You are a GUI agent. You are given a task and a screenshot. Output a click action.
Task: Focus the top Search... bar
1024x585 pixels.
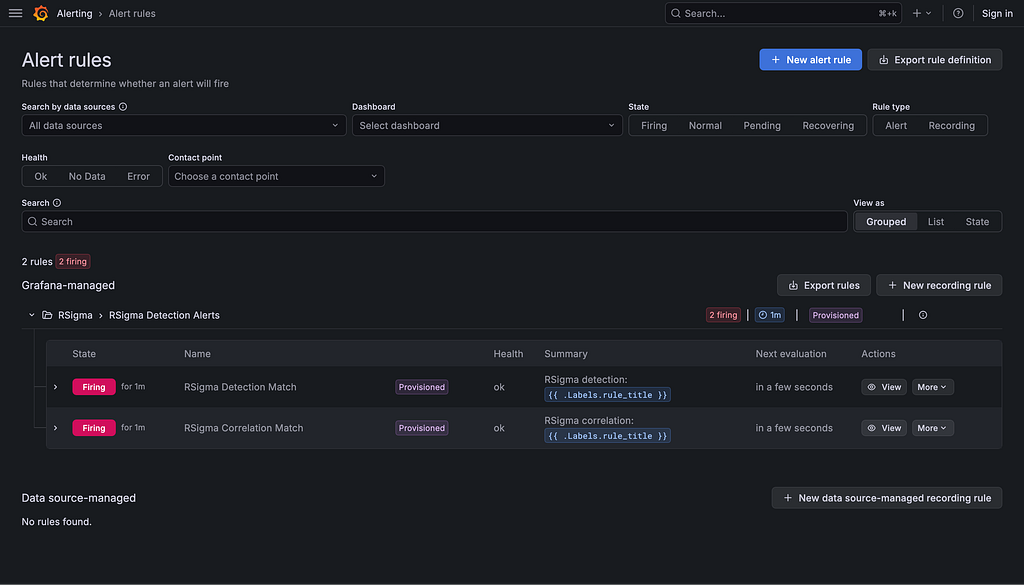783,13
